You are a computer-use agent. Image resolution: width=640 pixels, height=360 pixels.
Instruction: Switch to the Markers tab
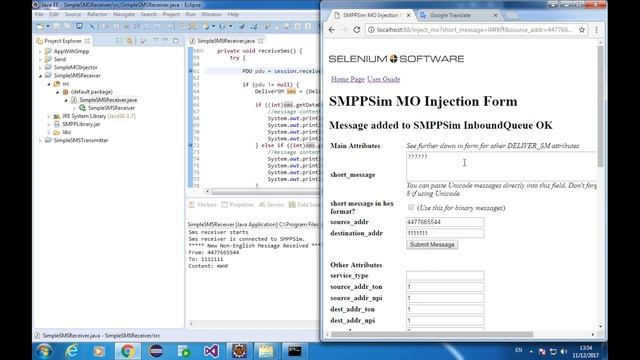point(203,204)
